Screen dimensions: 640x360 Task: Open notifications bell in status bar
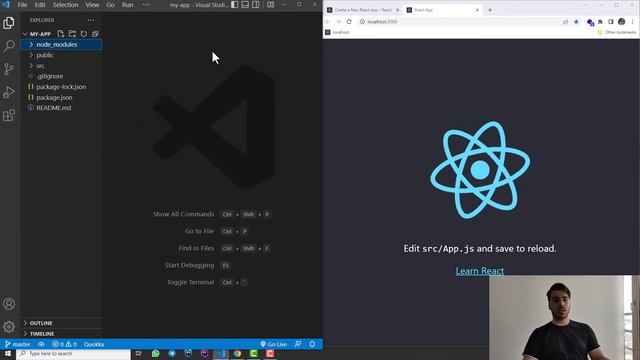tap(312, 344)
